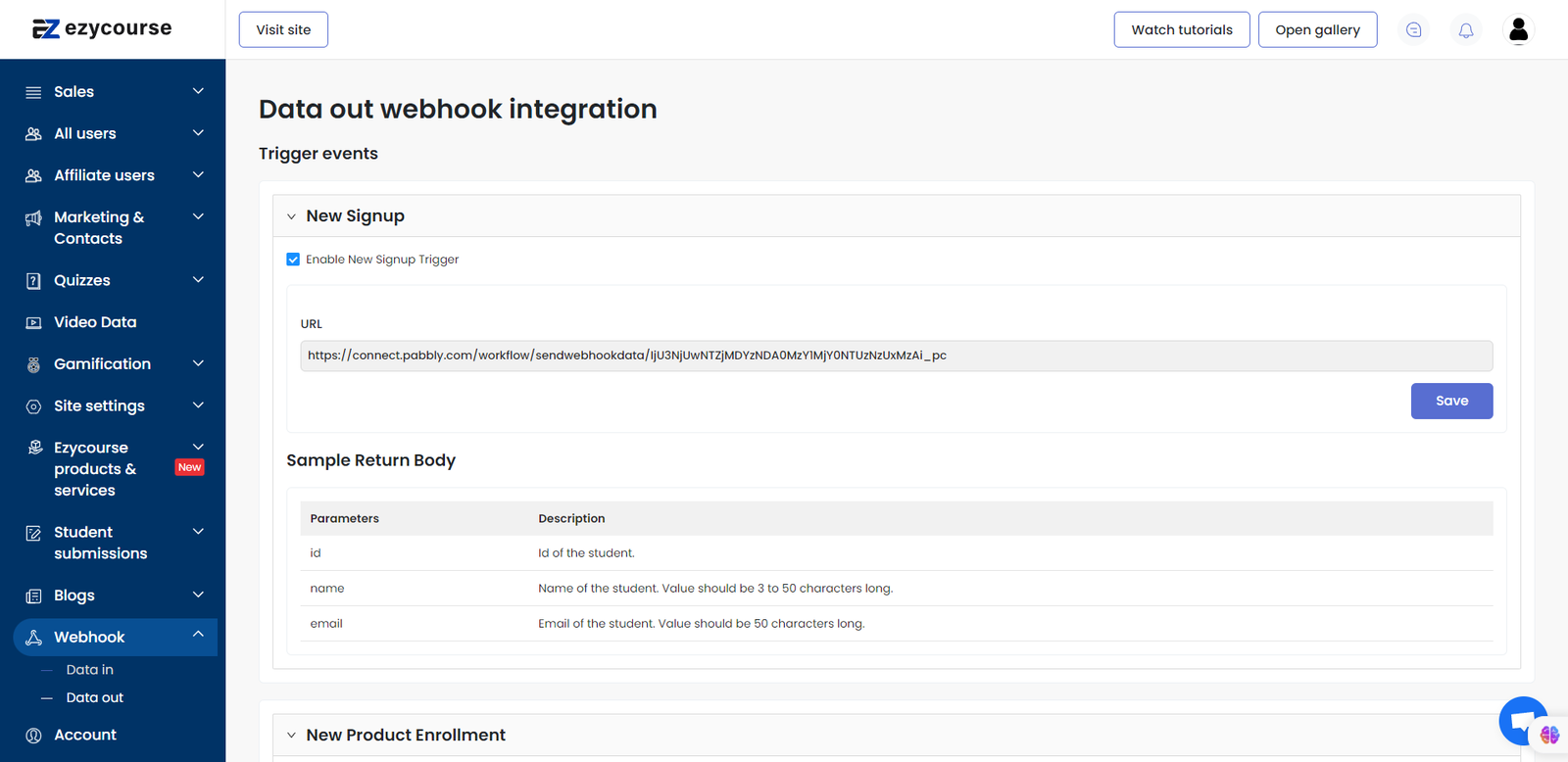Click the webhook URL input field

pos(896,356)
